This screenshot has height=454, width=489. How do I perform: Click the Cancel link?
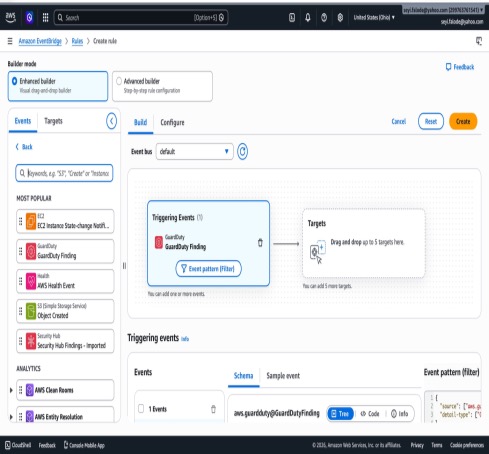coord(399,121)
